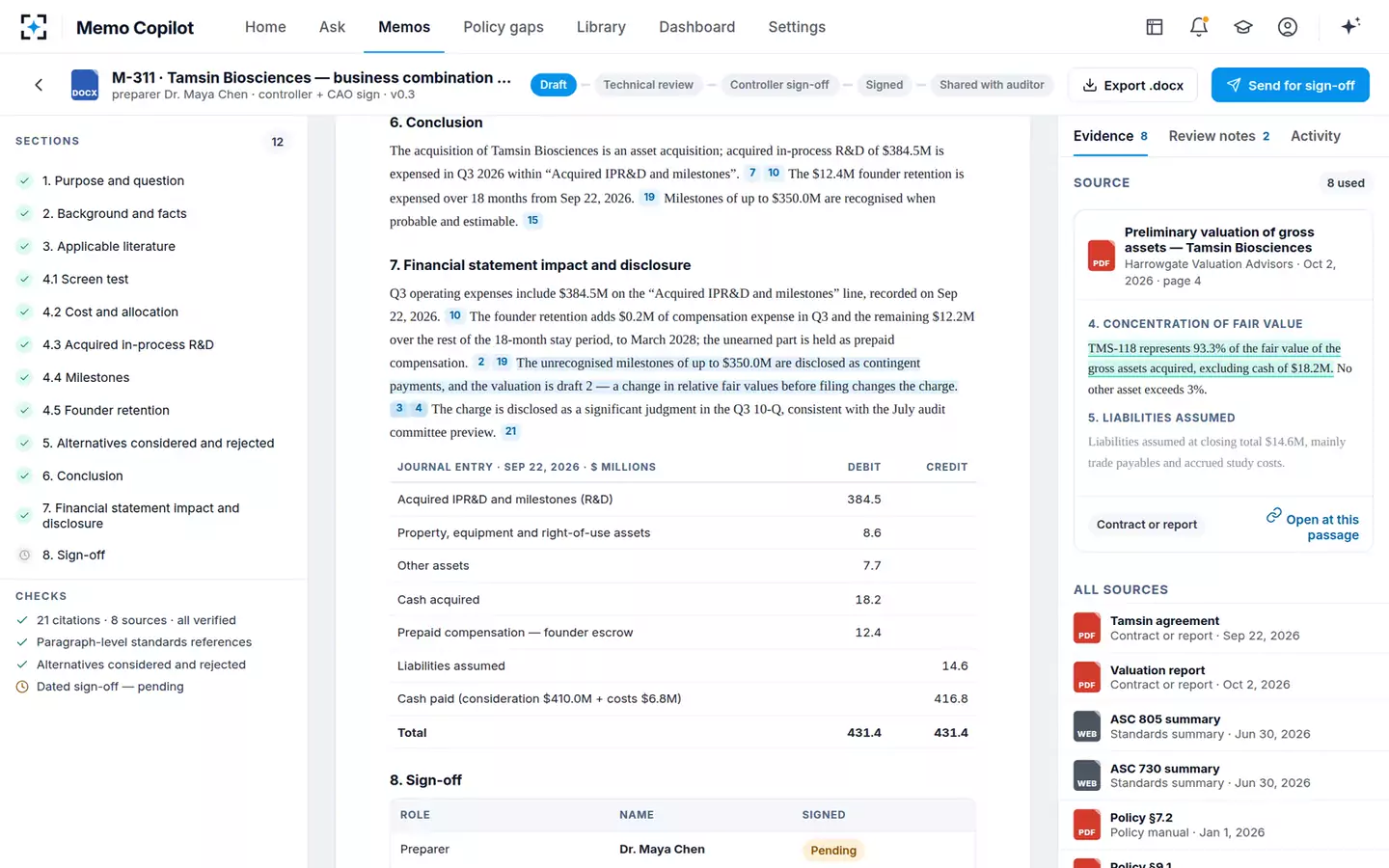This screenshot has width=1389, height=868.
Task: Open the notifications bell
Action: tap(1199, 27)
